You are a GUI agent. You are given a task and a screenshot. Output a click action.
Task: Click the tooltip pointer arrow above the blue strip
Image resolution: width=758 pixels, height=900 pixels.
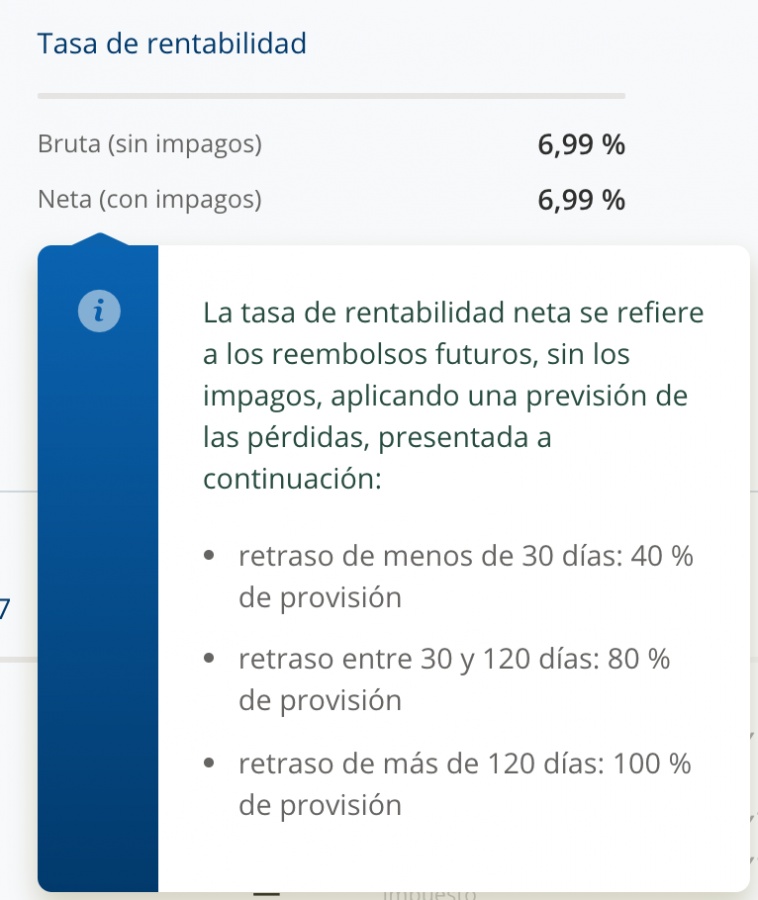pyautogui.click(x=98, y=240)
